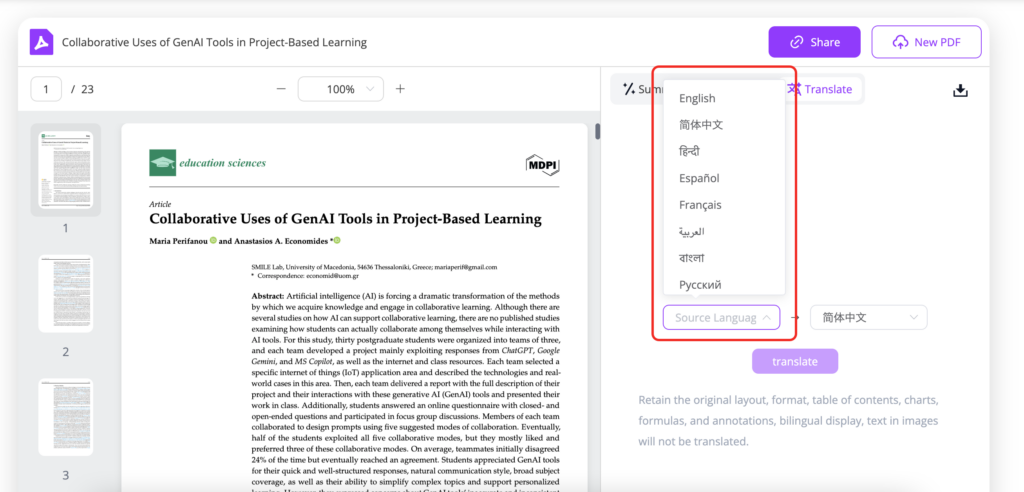Collapse the Source Language dropdown
This screenshot has width=1024, height=492.
coord(722,318)
